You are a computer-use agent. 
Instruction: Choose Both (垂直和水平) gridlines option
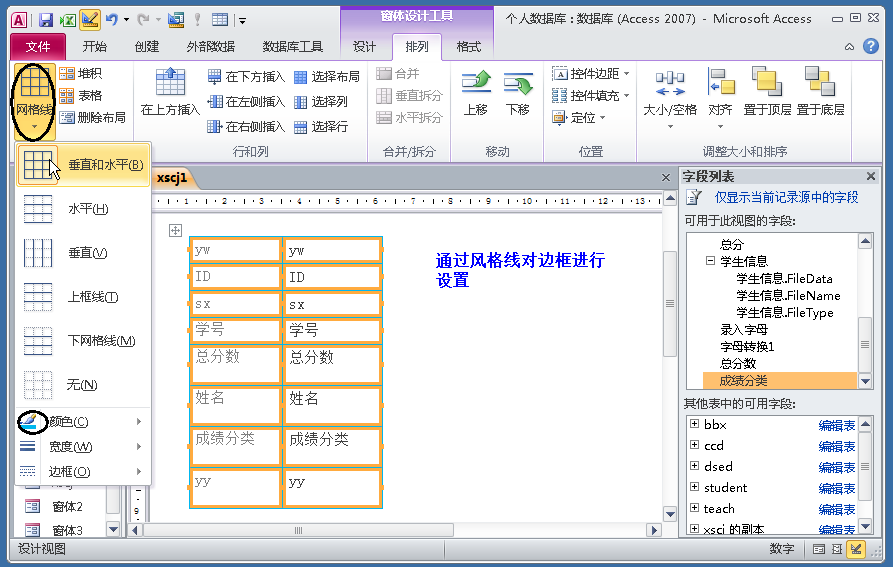(x=84, y=165)
